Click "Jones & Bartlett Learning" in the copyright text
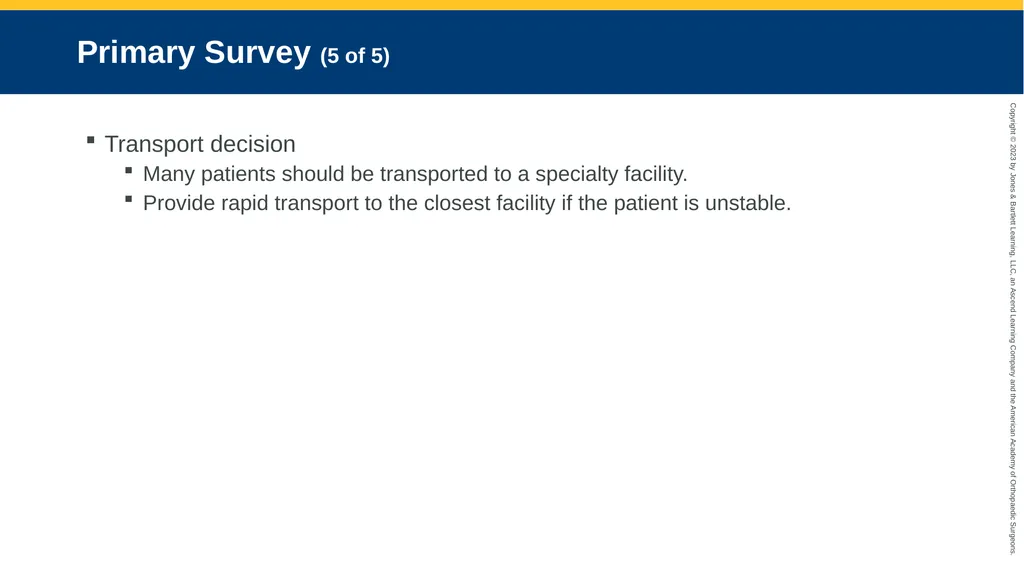 pos(1013,214)
